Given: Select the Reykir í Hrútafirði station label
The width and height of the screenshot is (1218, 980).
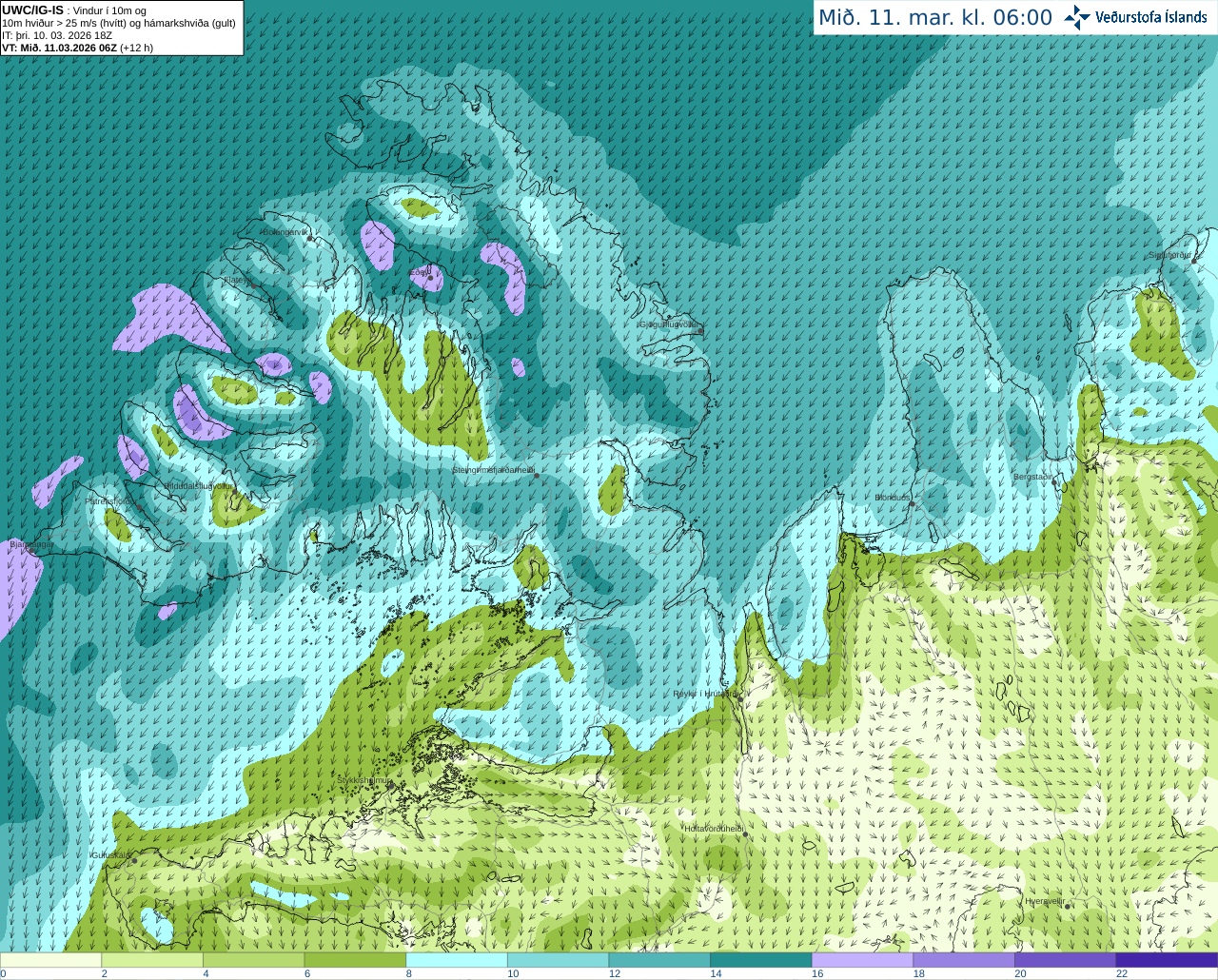Looking at the screenshot, I should pyautogui.click(x=704, y=694).
